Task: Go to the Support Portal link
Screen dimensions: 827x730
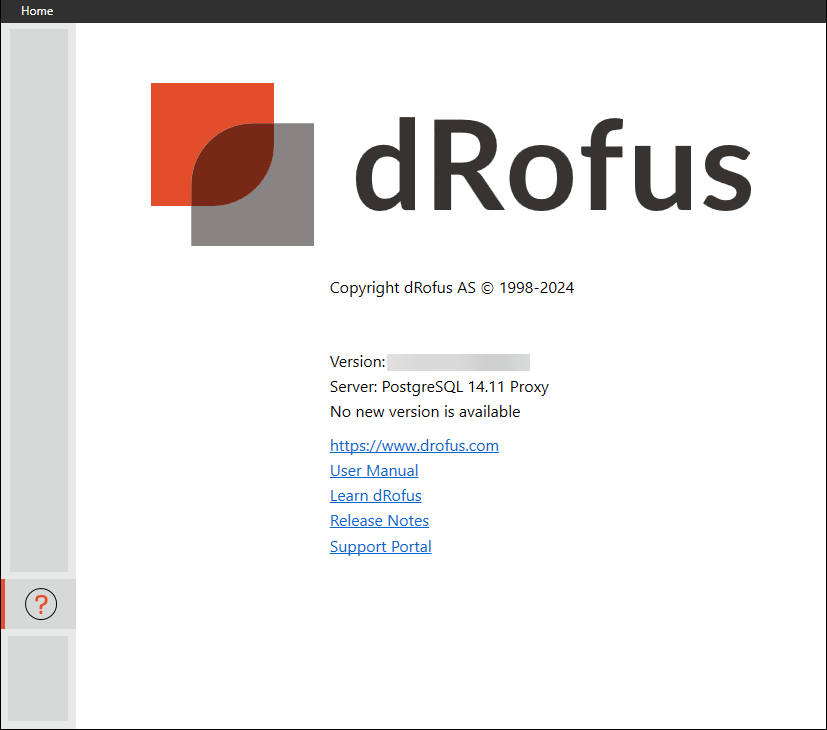Action: pyautogui.click(x=380, y=547)
